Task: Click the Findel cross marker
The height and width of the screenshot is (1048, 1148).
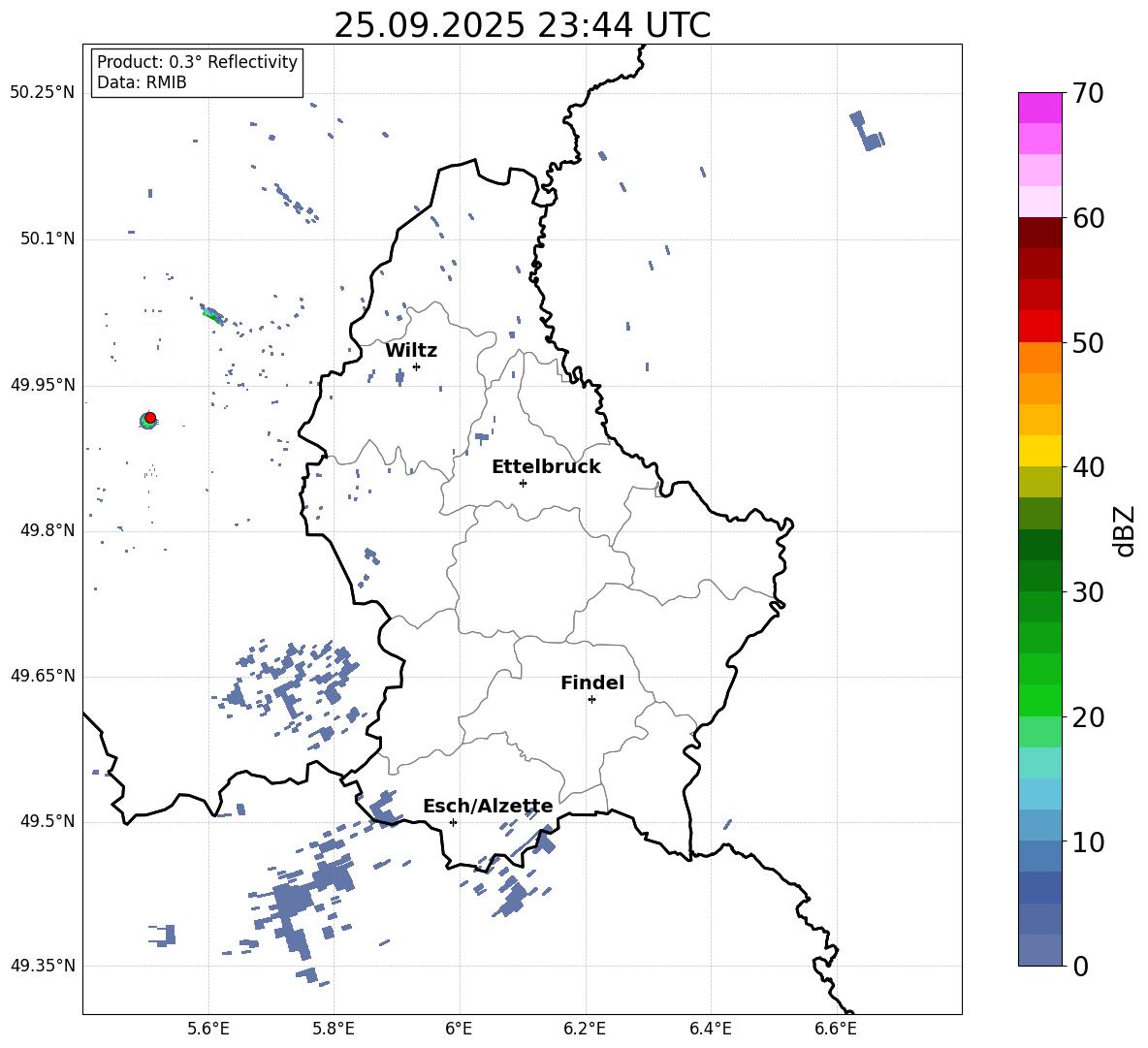Action: [591, 699]
